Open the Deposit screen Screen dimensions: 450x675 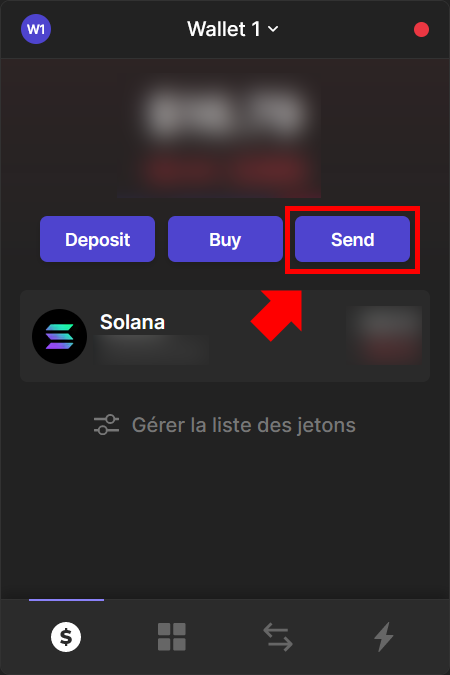[x=97, y=239]
